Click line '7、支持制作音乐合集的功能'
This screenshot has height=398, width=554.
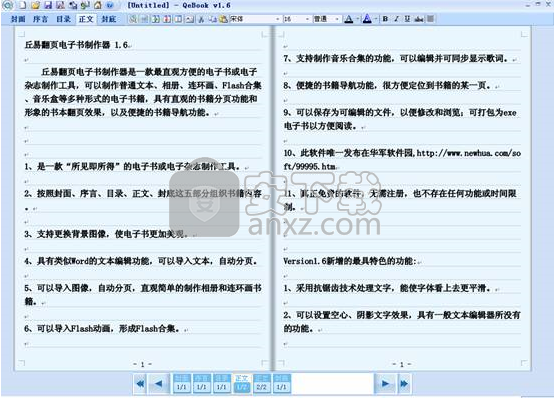click(397, 58)
